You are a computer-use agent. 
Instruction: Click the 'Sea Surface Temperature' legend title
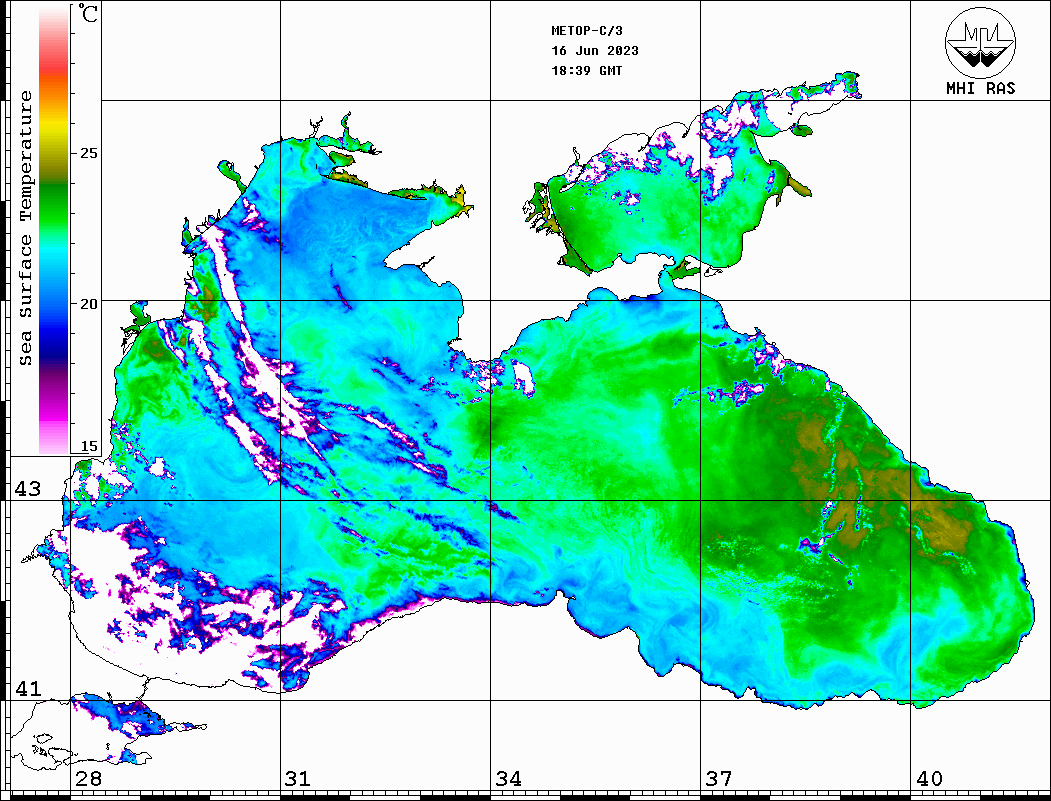pos(26,229)
